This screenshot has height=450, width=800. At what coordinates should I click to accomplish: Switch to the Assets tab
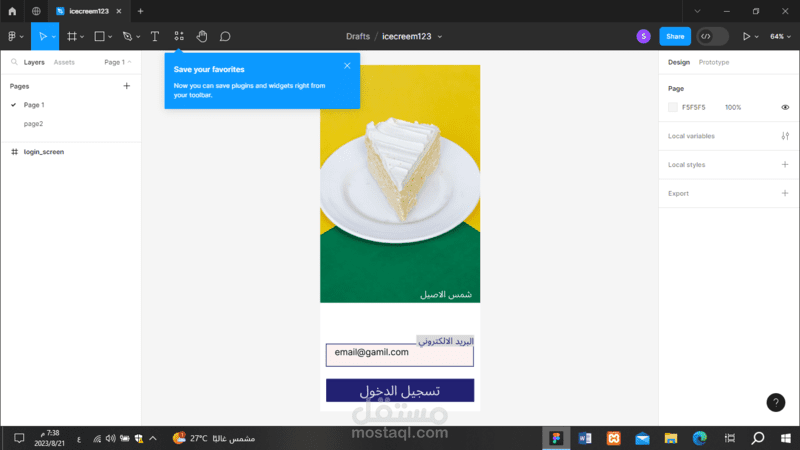pyautogui.click(x=64, y=62)
